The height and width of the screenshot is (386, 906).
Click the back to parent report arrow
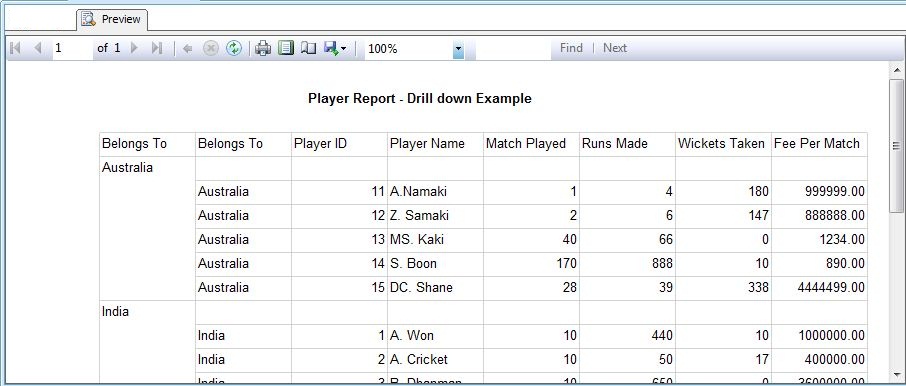pyautogui.click(x=187, y=49)
